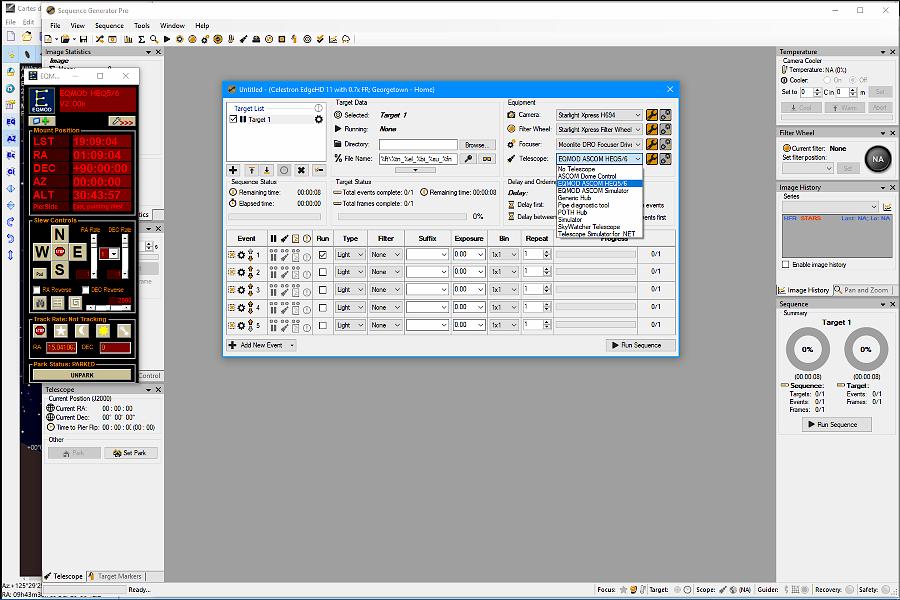Enable Run checkbox for event 3
This screenshot has height=600, width=900.
323,290
